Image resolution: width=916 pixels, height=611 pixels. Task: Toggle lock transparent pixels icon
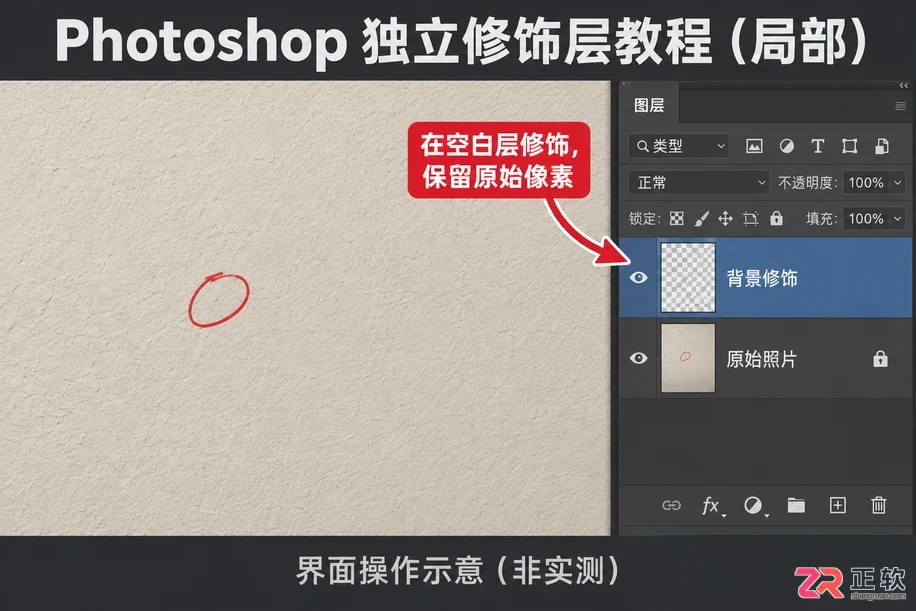676,218
